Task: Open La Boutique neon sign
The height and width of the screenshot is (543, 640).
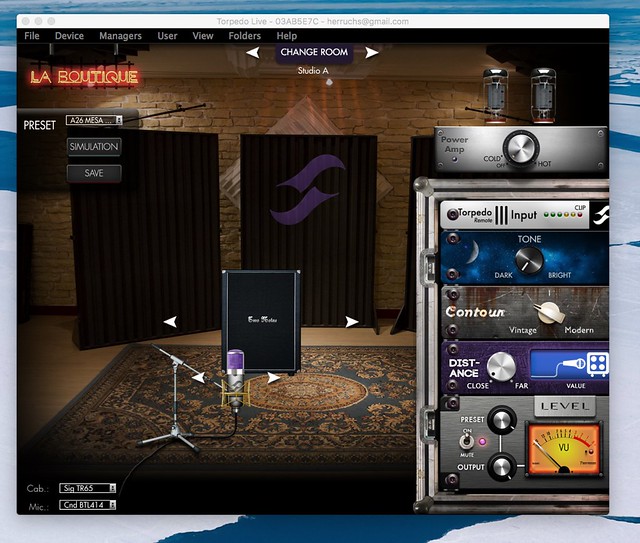Action: coord(84,77)
